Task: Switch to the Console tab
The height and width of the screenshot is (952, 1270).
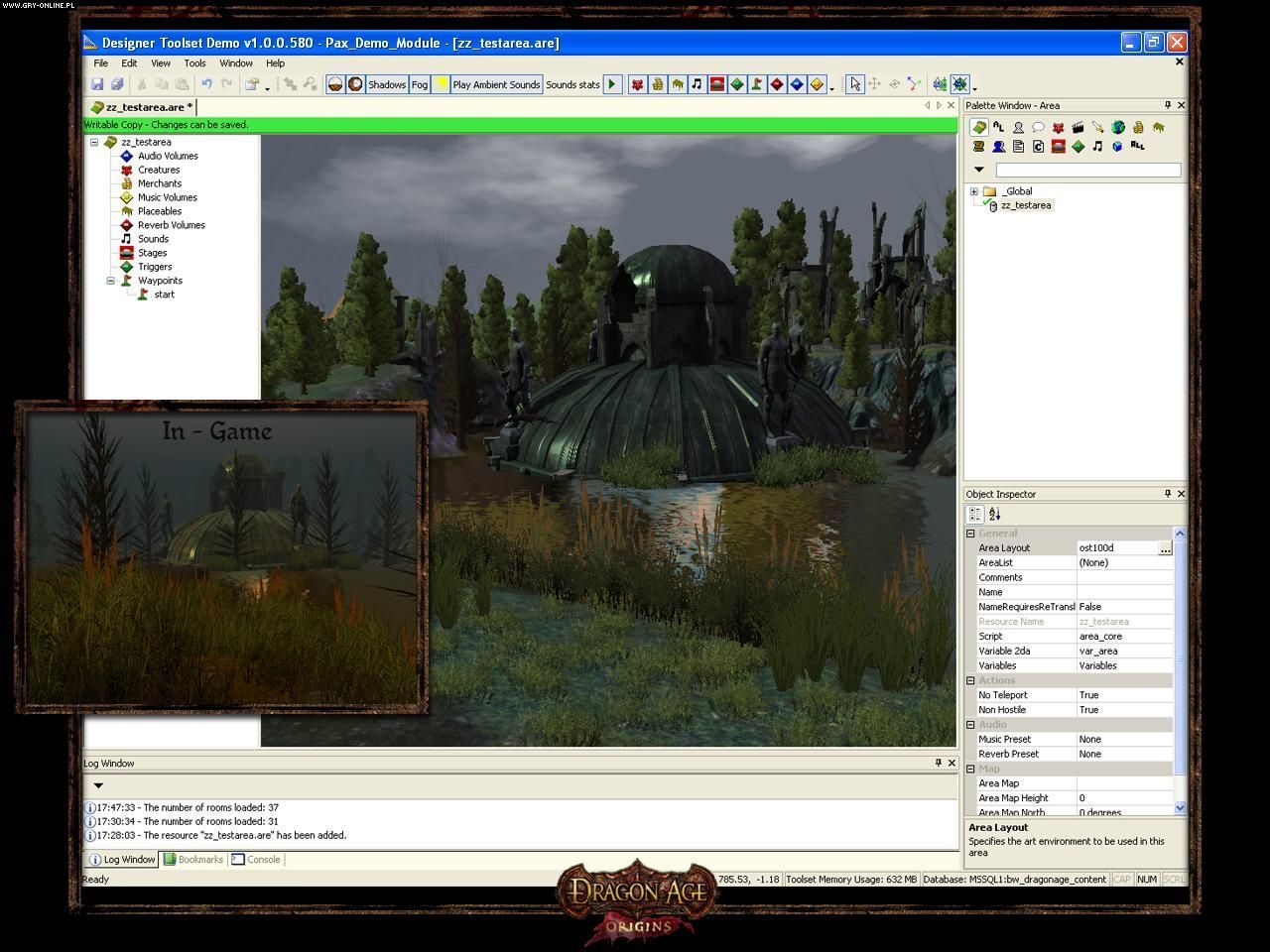Action: [256, 860]
